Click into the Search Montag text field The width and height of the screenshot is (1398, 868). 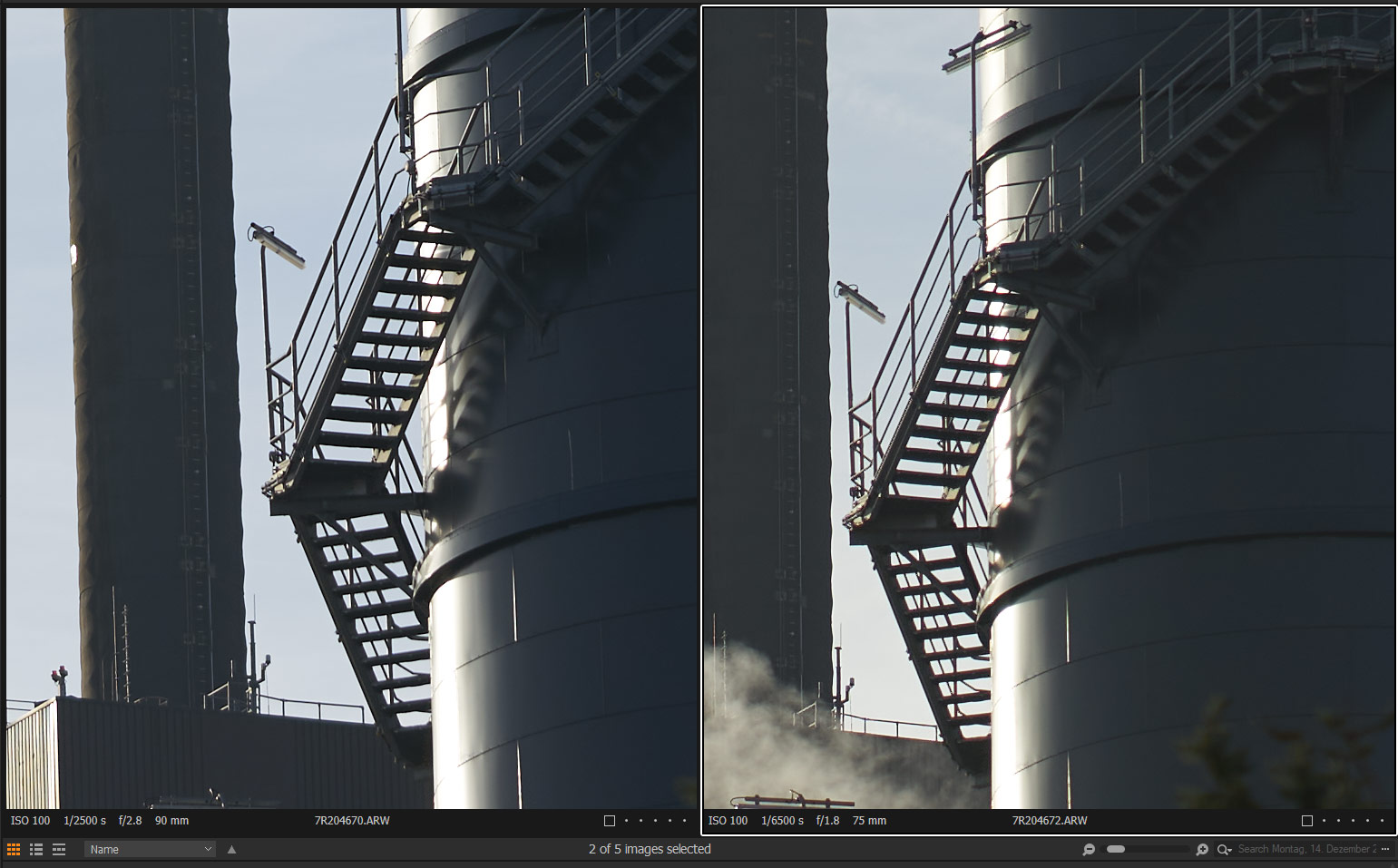tap(1305, 849)
